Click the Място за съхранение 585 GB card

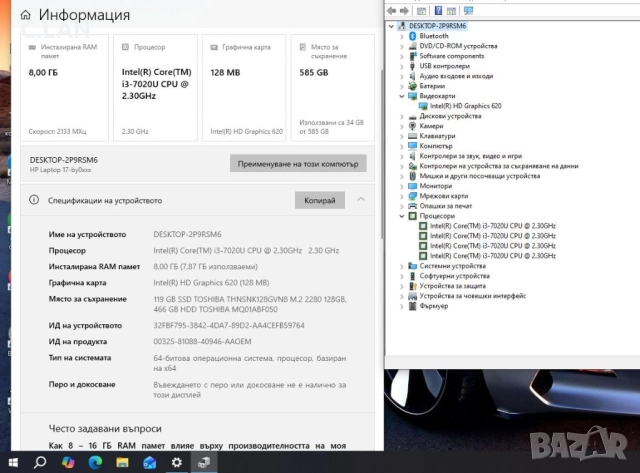click(333, 88)
